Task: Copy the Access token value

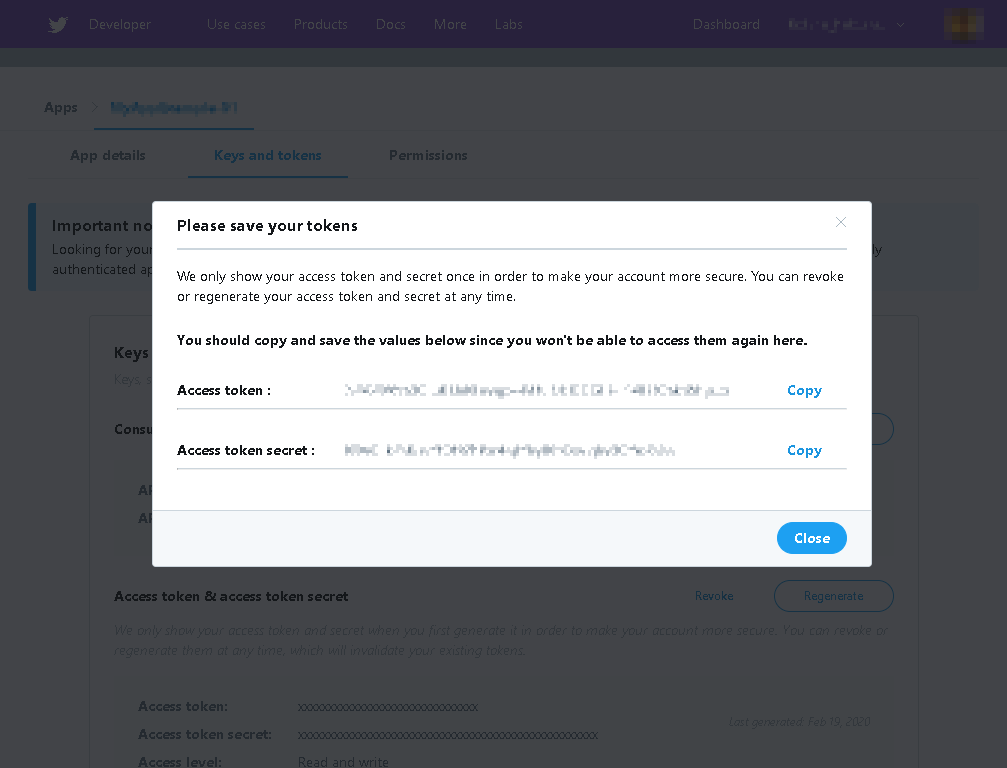Action: coord(804,390)
